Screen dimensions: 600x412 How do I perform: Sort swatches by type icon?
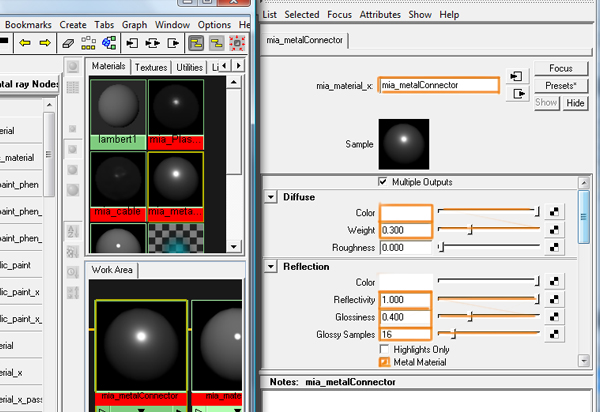[73, 252]
